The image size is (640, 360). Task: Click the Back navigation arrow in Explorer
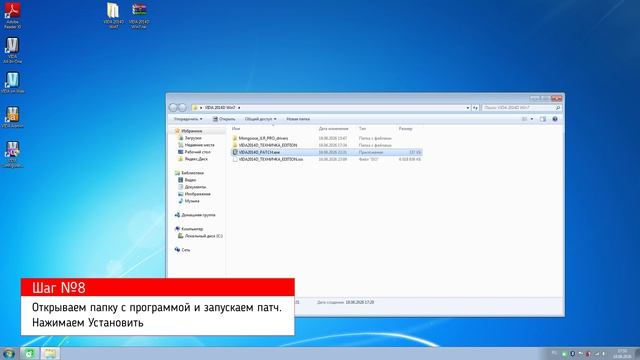tap(173, 107)
